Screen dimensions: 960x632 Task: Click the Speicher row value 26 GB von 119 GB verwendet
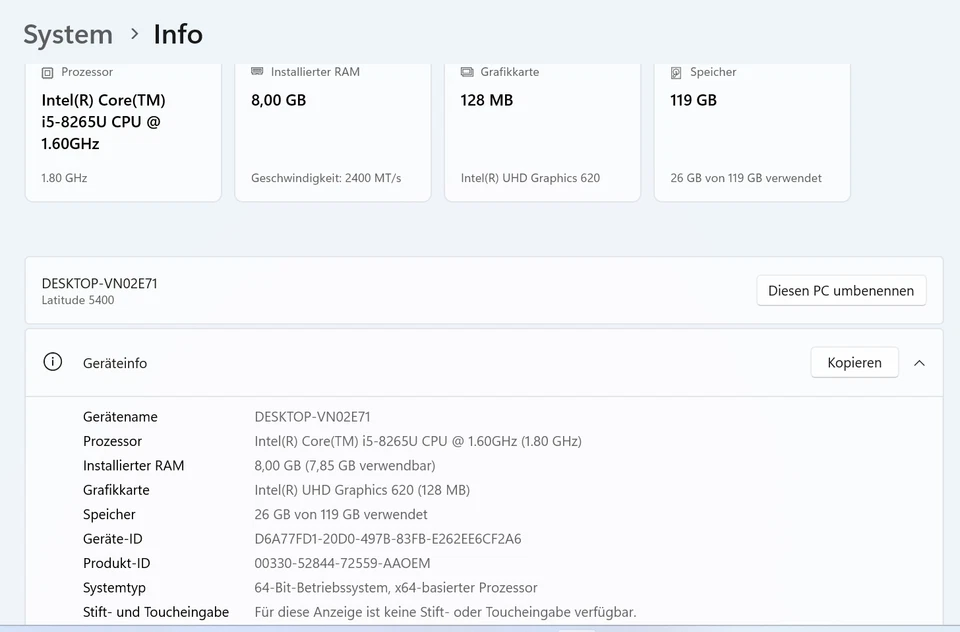point(341,514)
